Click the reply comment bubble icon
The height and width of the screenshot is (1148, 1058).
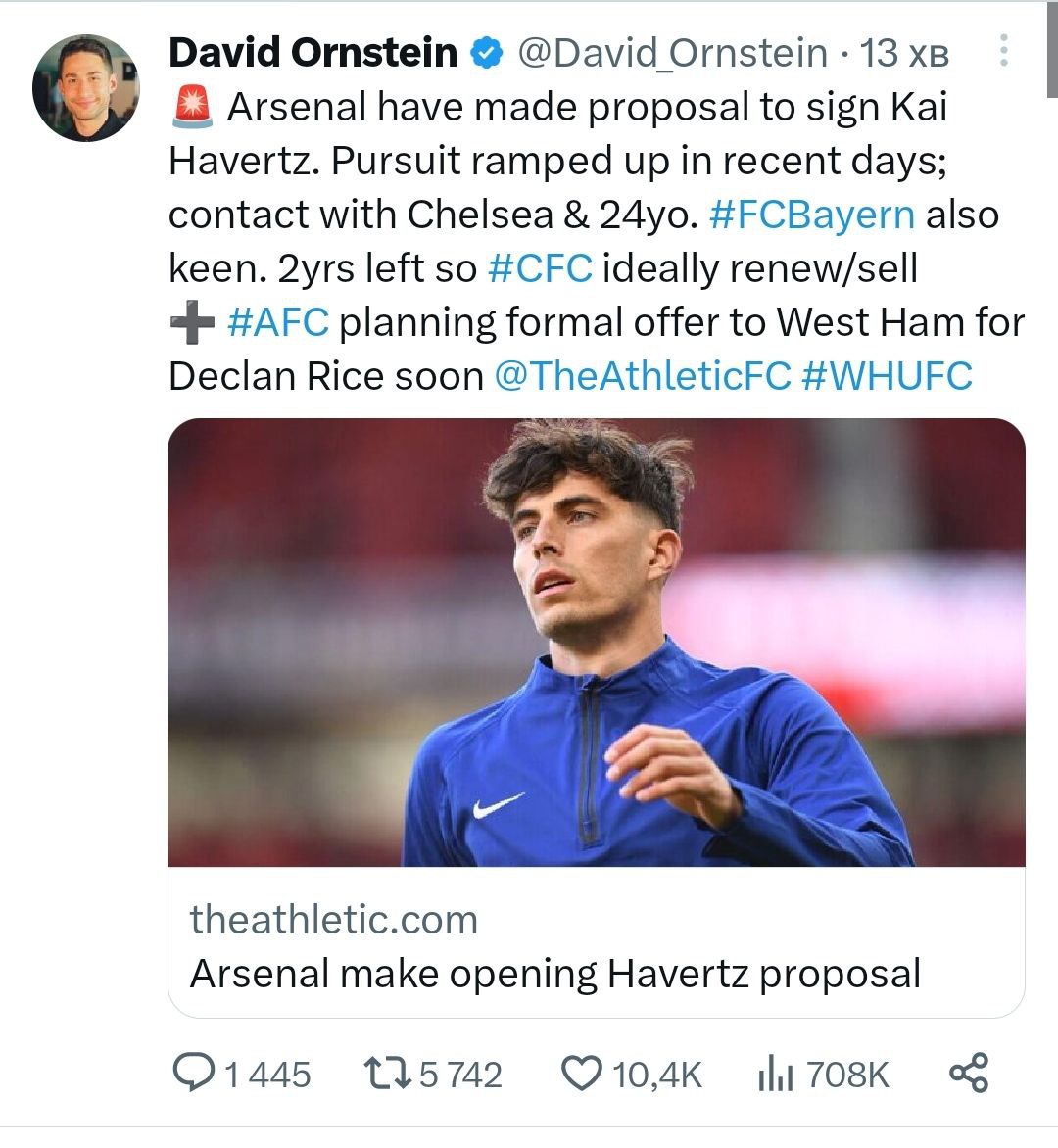coord(195,1073)
